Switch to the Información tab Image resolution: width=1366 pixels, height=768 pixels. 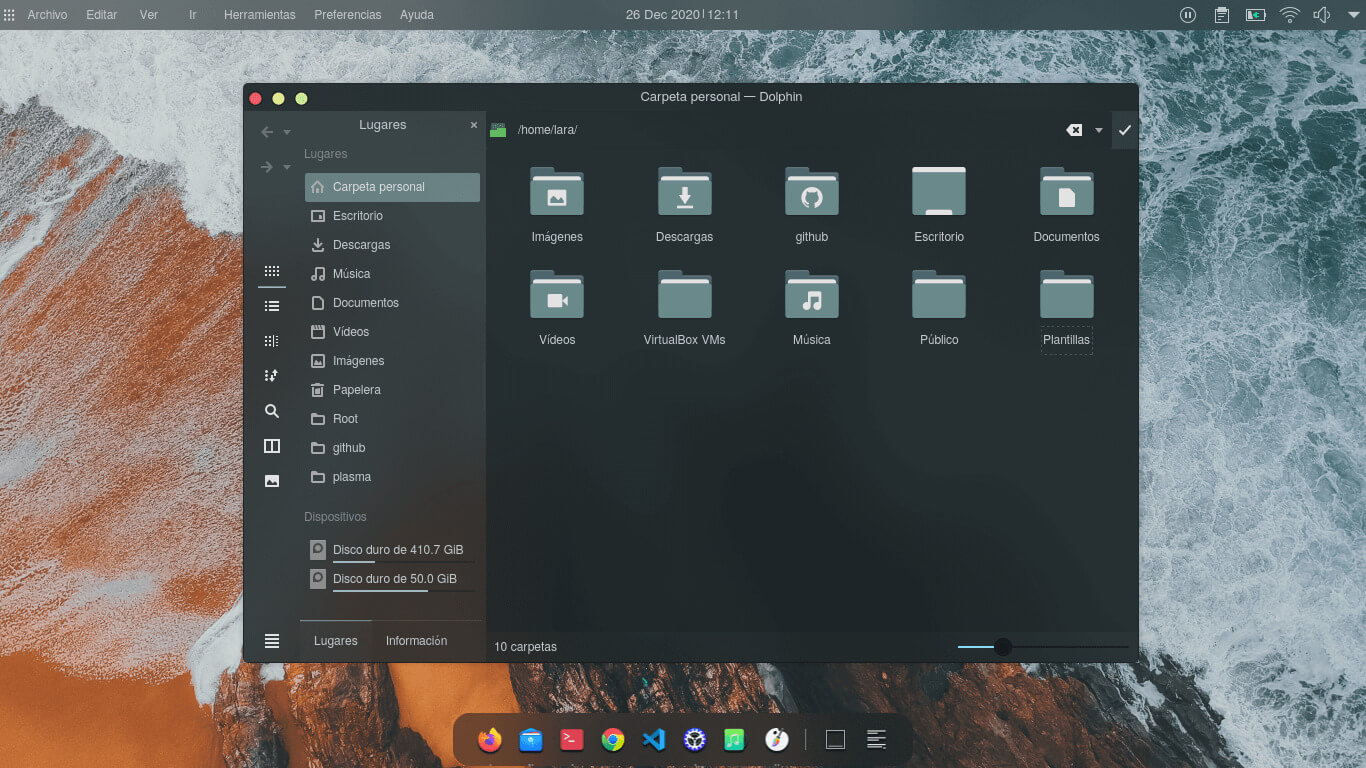click(x=416, y=641)
